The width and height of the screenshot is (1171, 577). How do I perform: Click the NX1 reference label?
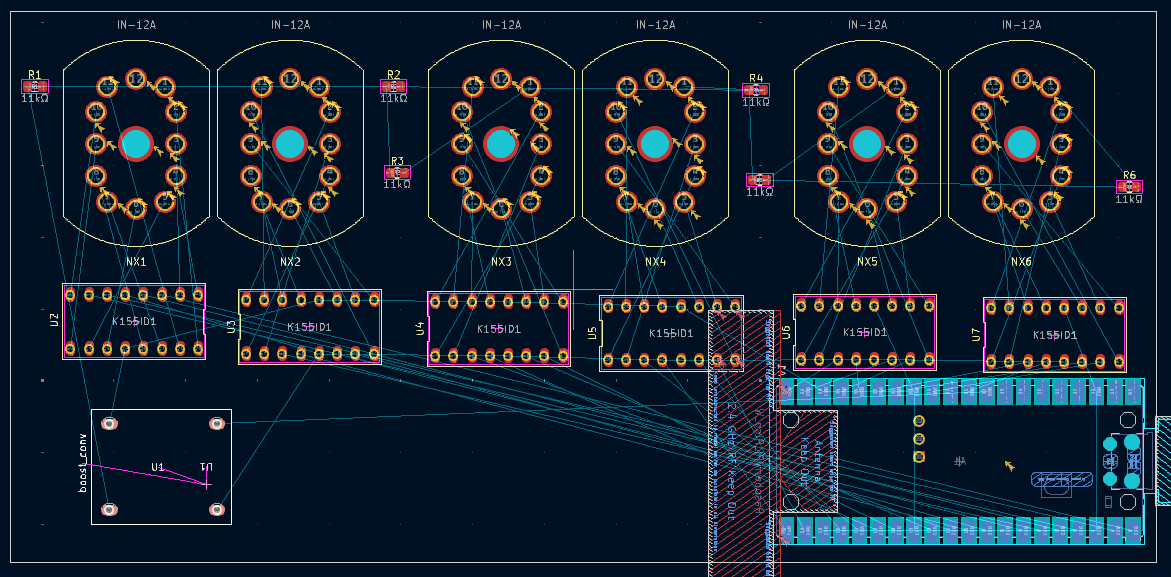[136, 263]
